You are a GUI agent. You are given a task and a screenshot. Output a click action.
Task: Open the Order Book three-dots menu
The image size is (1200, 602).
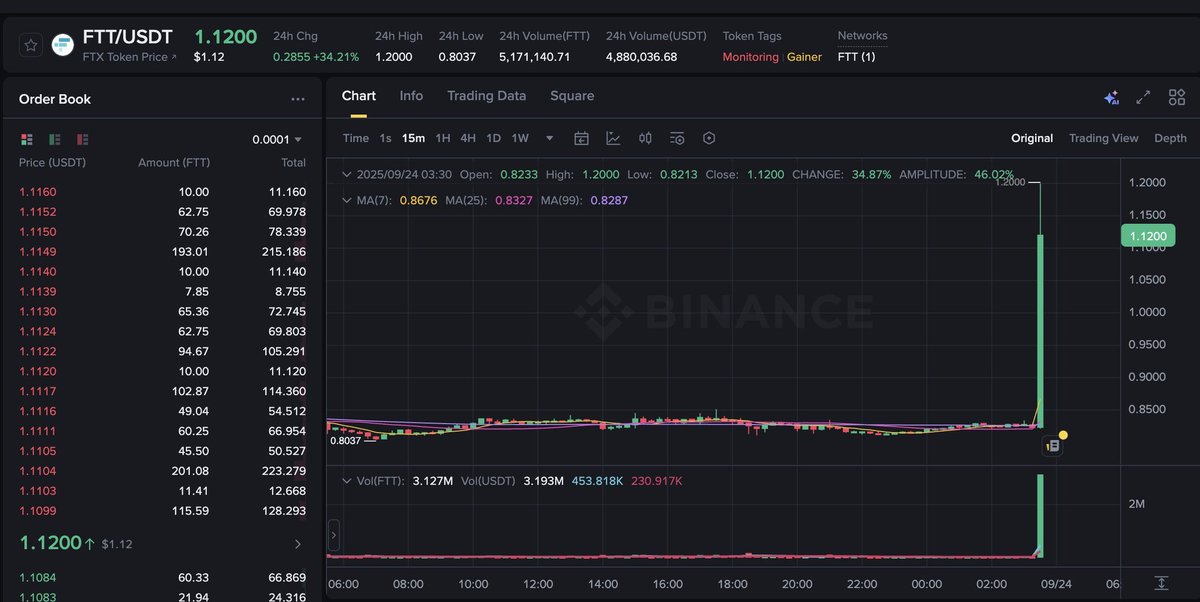coord(298,99)
